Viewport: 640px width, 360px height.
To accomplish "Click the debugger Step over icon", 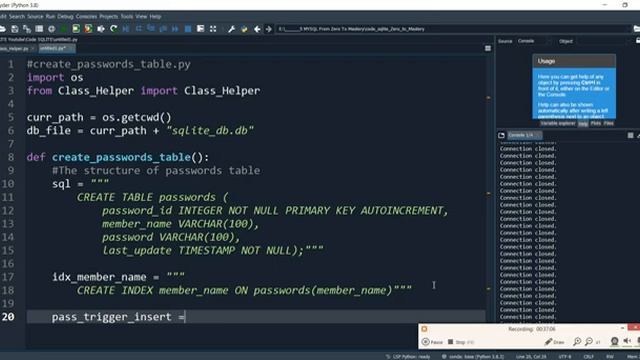I will tap(139, 29).
